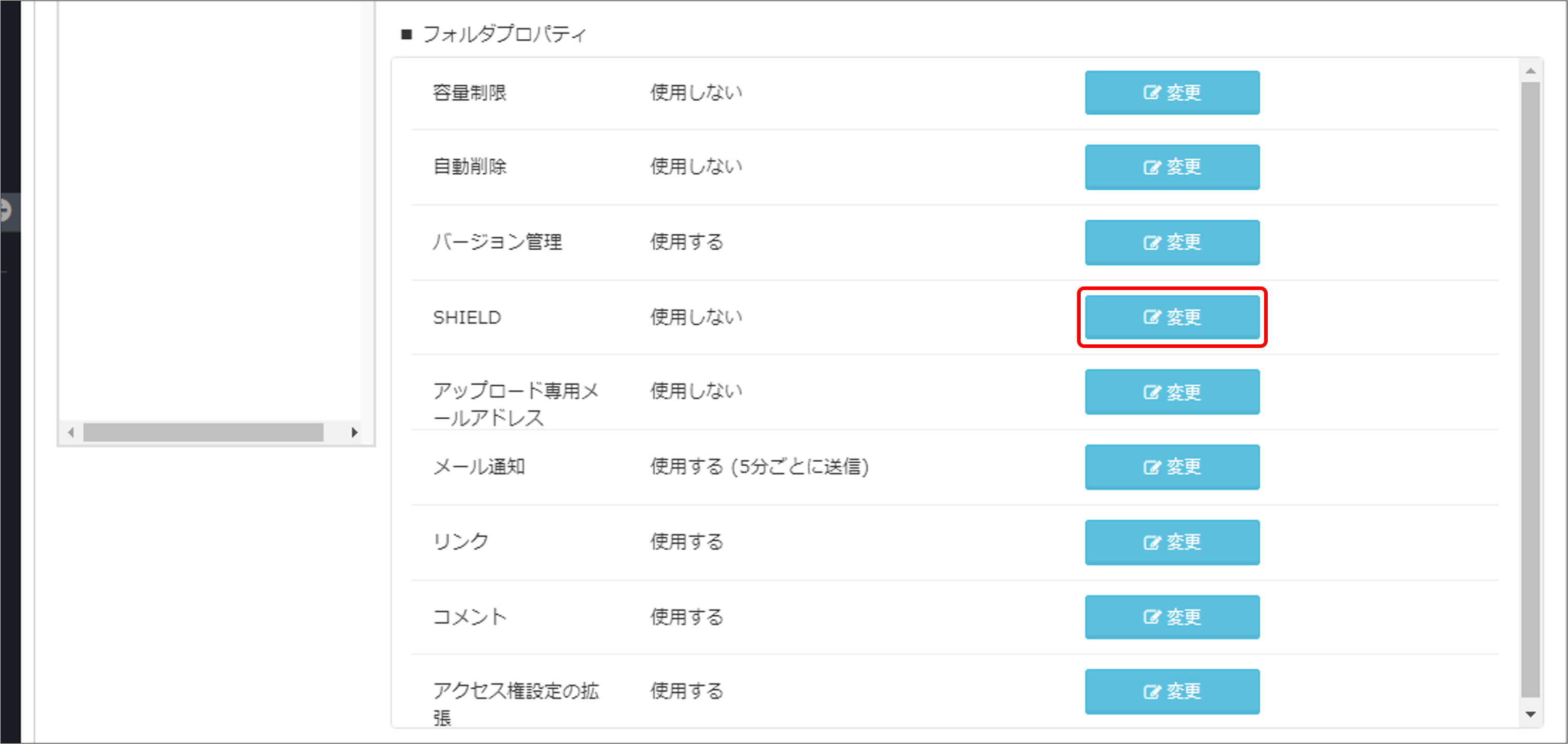Image resolution: width=1568 pixels, height=744 pixels.
Task: Click the SHIELD property label
Action: (x=467, y=317)
